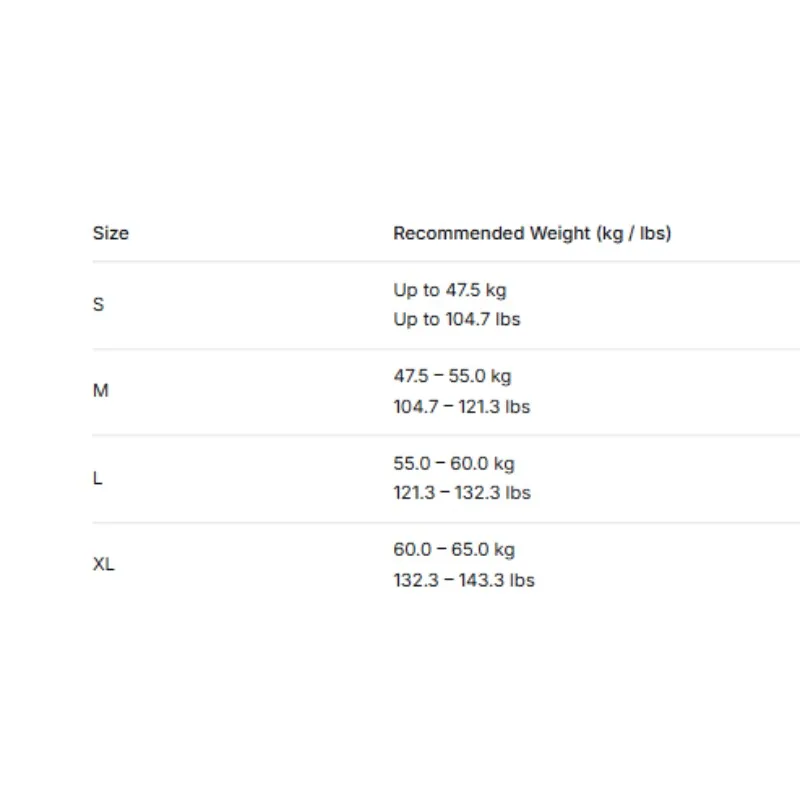Select the S size label

point(98,305)
